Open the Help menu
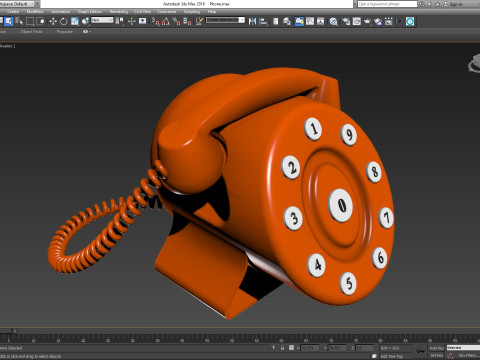The image size is (480, 360). point(212,12)
